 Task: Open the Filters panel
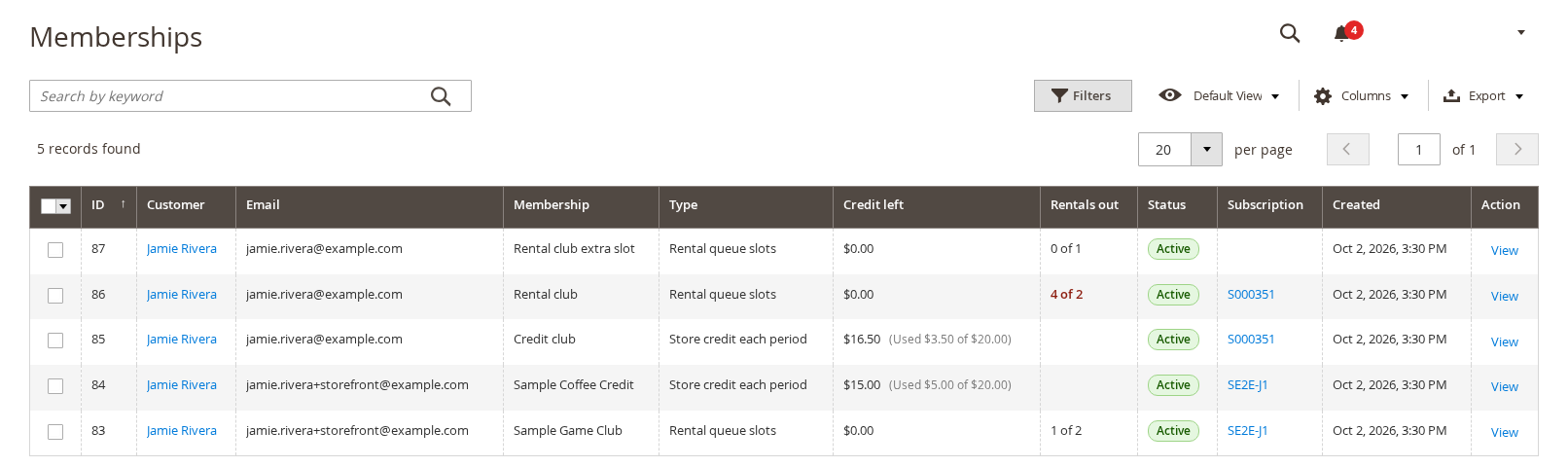tap(1083, 96)
